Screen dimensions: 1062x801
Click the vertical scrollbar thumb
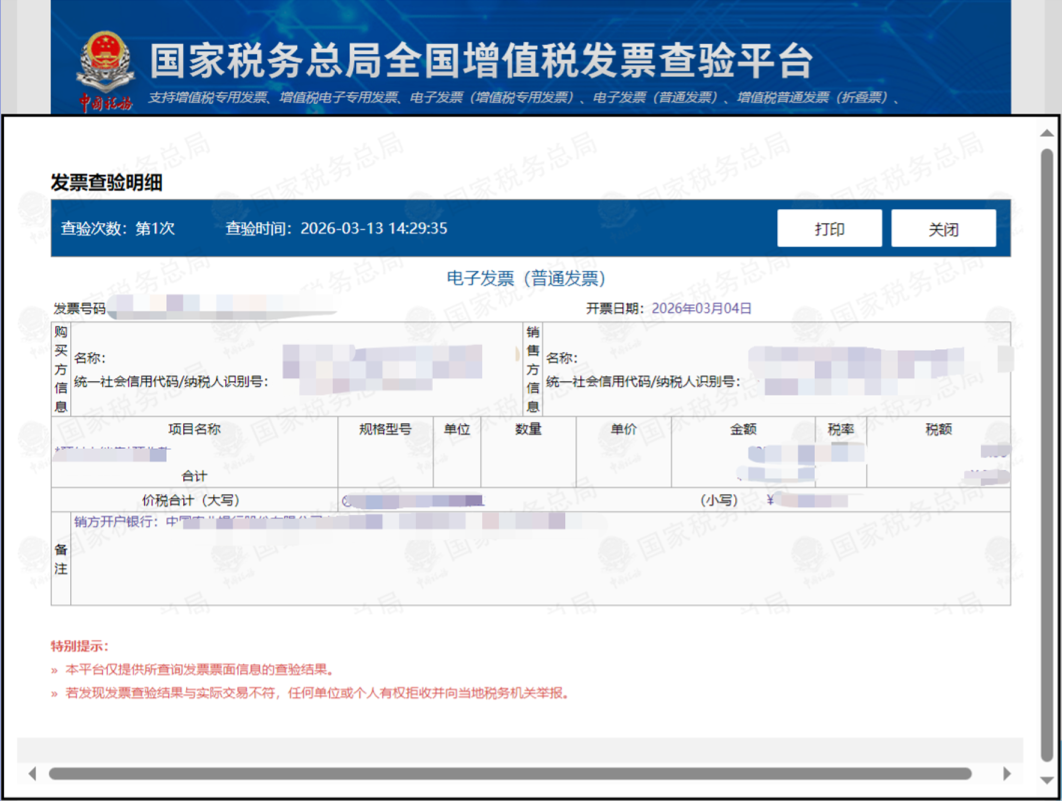coord(1046,456)
